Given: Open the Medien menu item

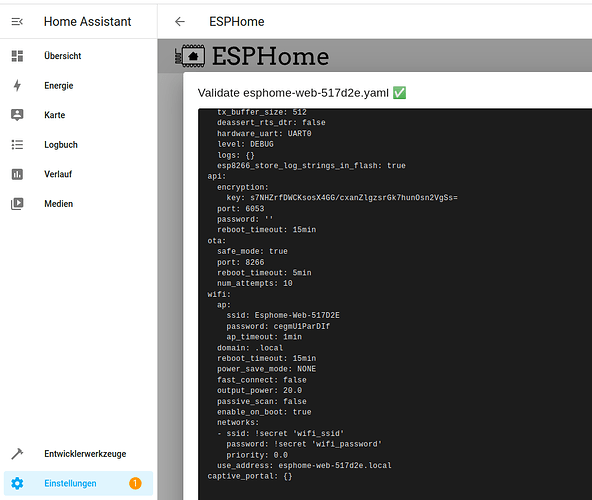Looking at the screenshot, I should coord(79,204).
